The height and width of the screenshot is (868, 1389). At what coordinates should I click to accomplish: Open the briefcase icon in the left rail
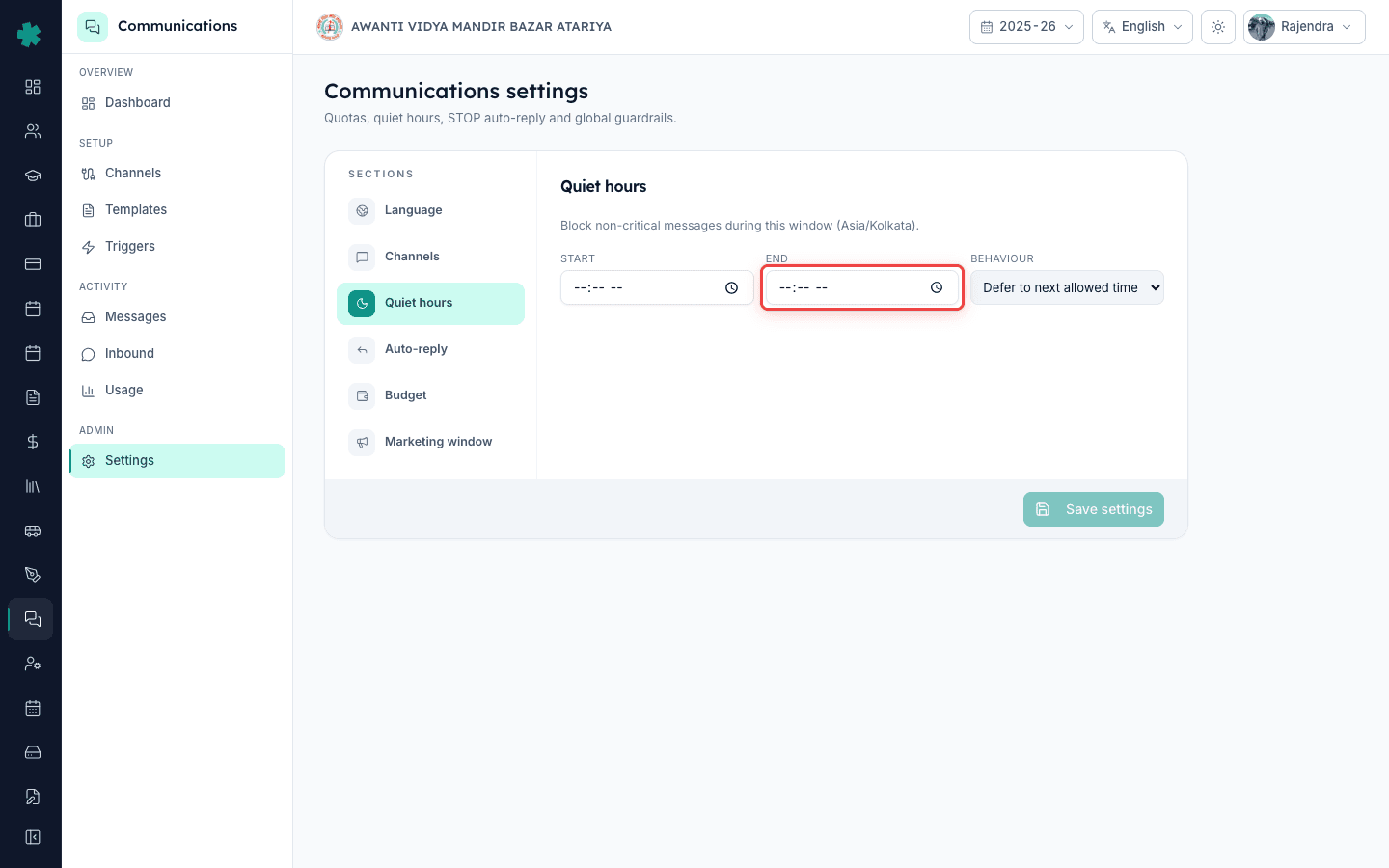click(33, 220)
